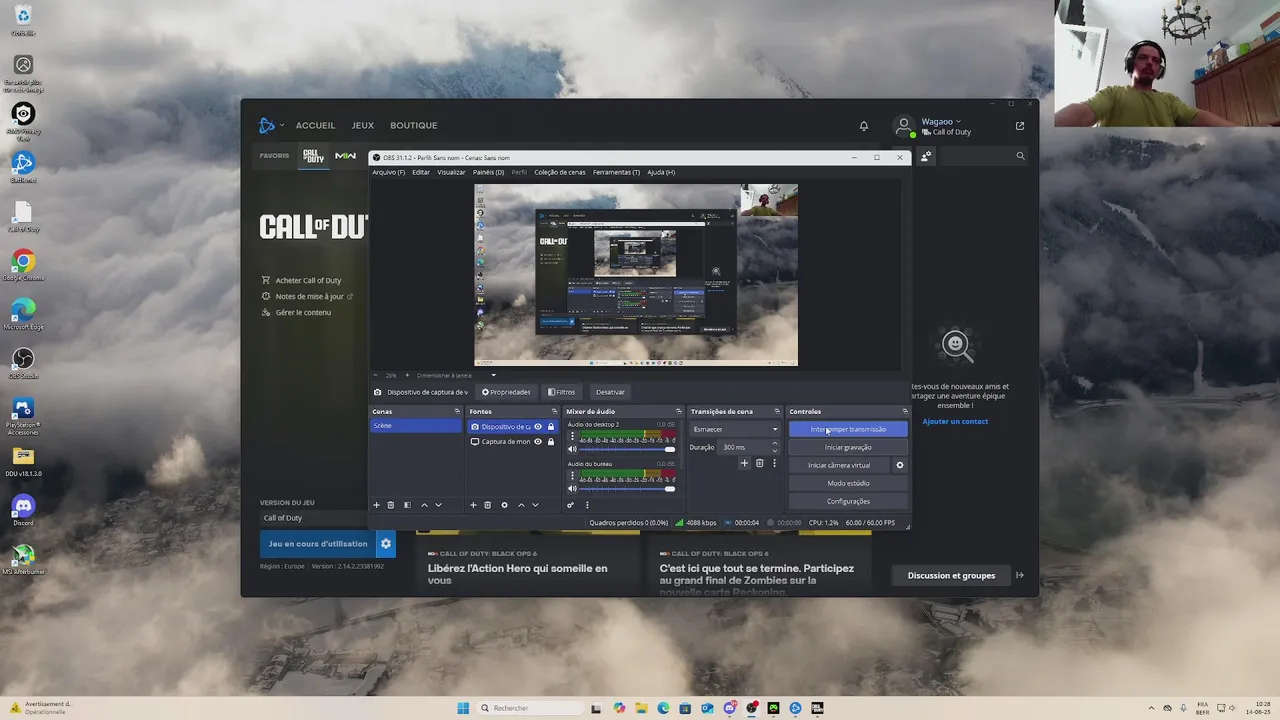Click Iniciar gravação button
1280x720 pixels.
point(848,447)
